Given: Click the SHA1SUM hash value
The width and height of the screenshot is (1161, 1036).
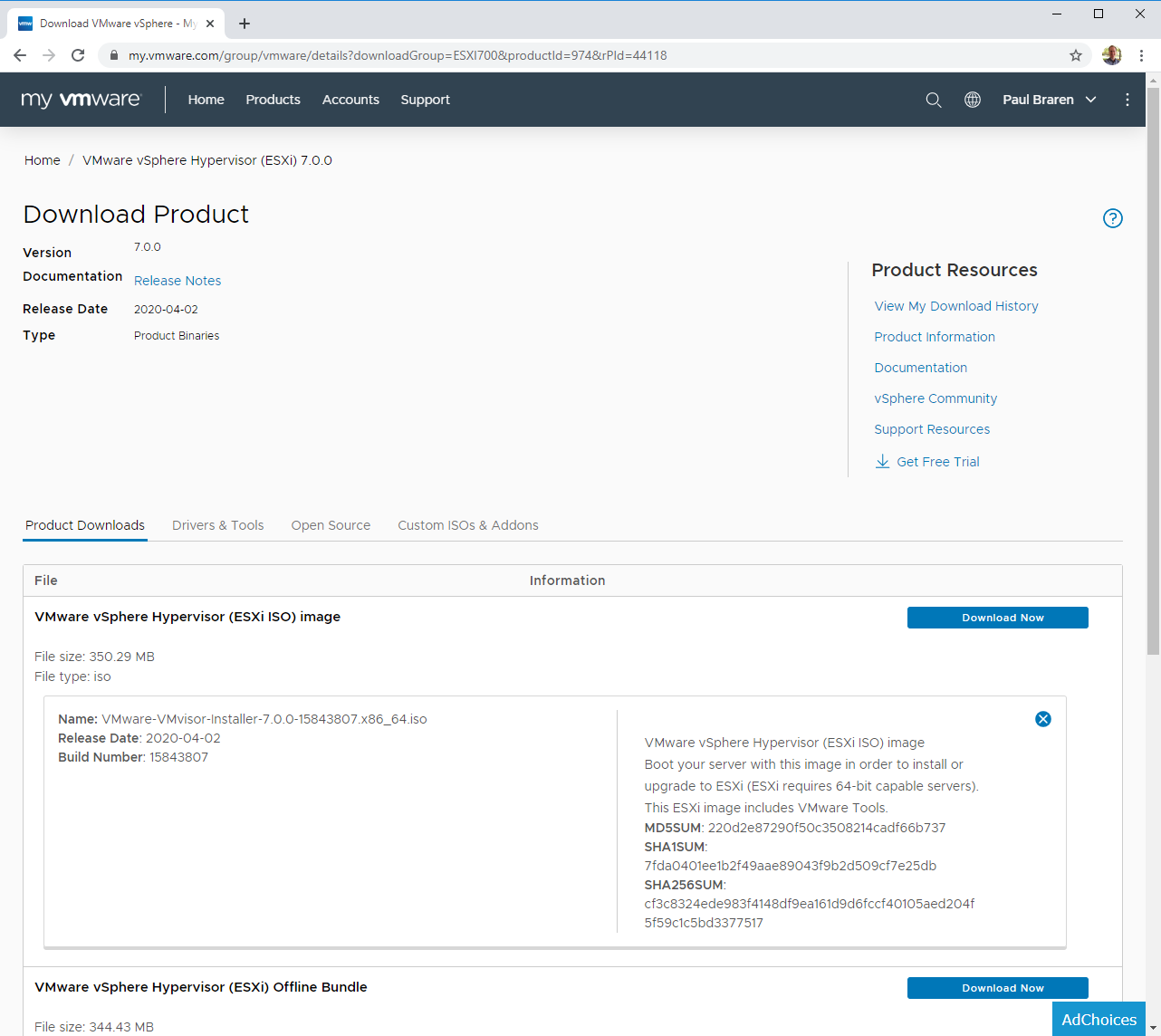Looking at the screenshot, I should click(791, 866).
